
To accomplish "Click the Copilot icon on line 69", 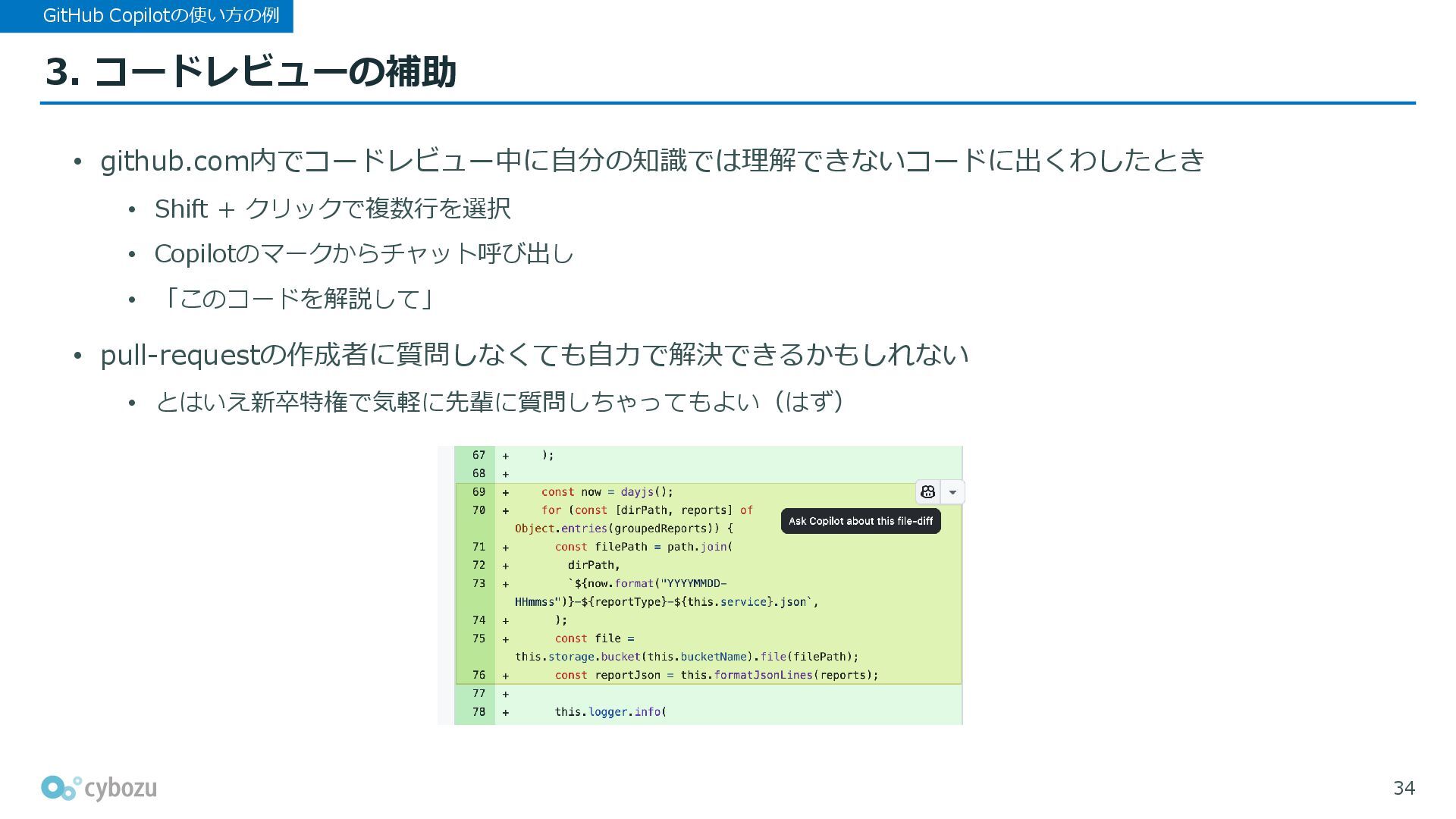I will click(927, 492).
